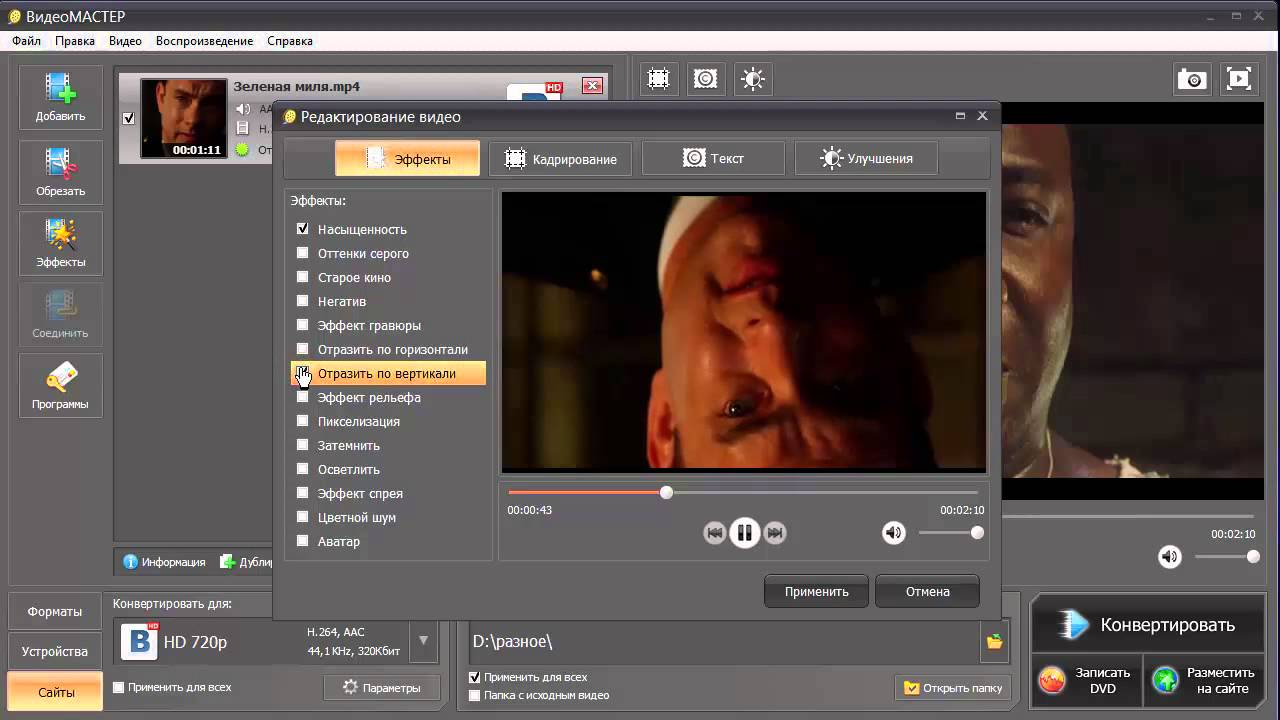
Task: Switch to the Текст tab
Action: coord(713,158)
